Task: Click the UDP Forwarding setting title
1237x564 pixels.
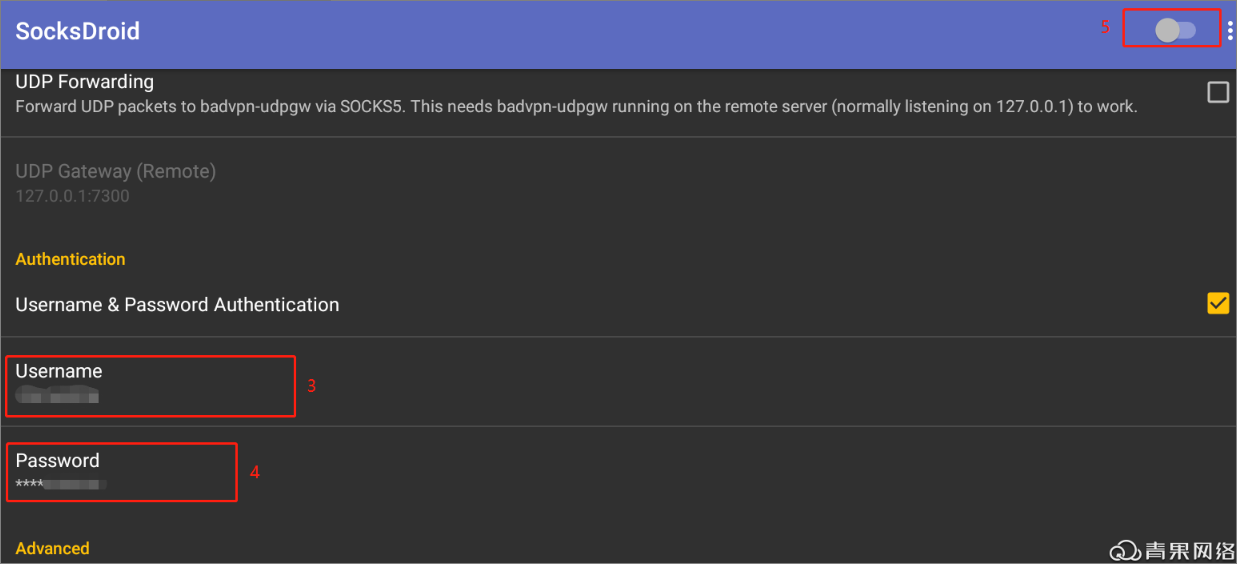Action: (x=84, y=82)
